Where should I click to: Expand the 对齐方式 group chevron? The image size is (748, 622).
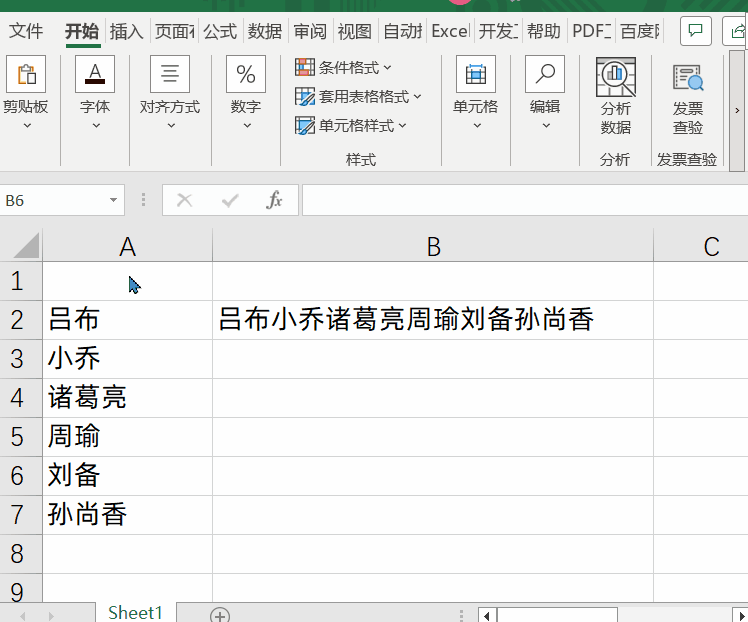[171, 125]
